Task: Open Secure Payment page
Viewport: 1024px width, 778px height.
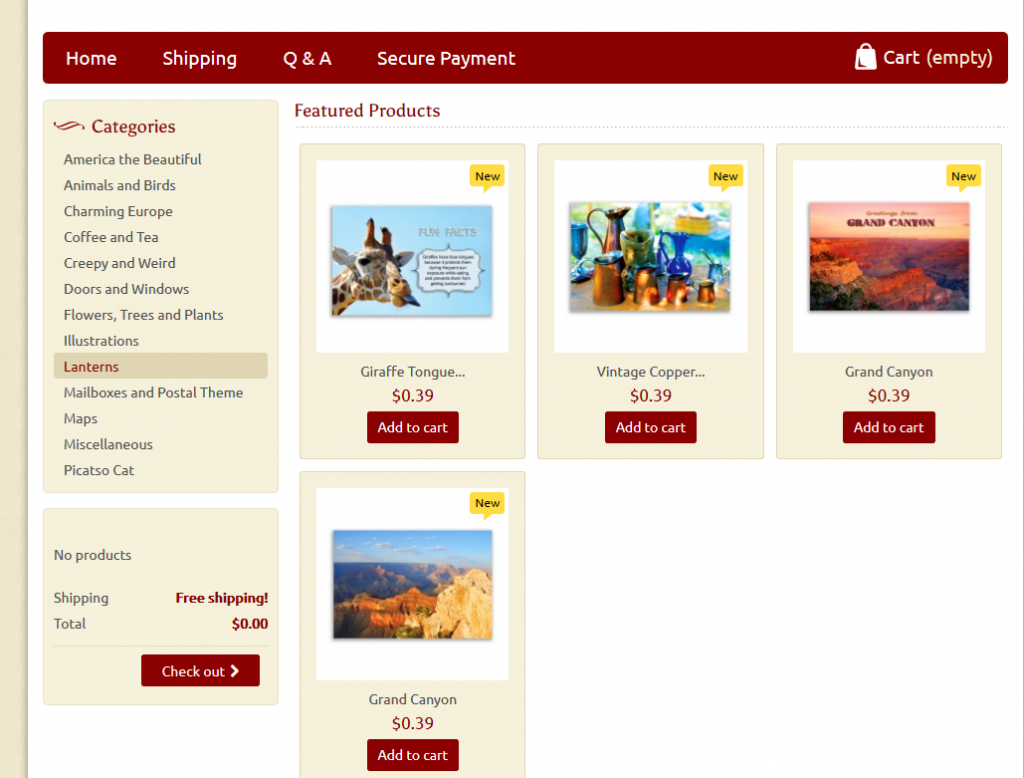Action: coord(446,58)
